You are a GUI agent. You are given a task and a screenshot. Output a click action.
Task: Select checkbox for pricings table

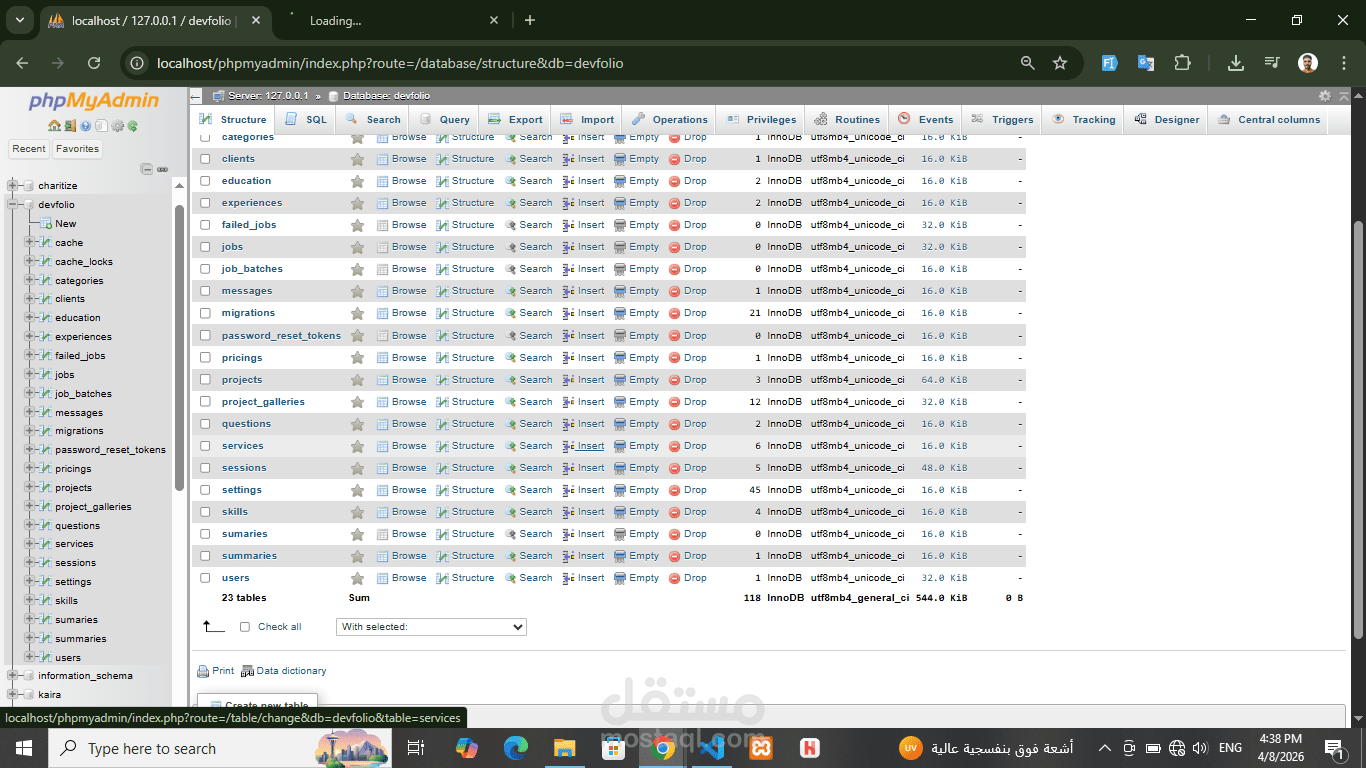pos(205,358)
